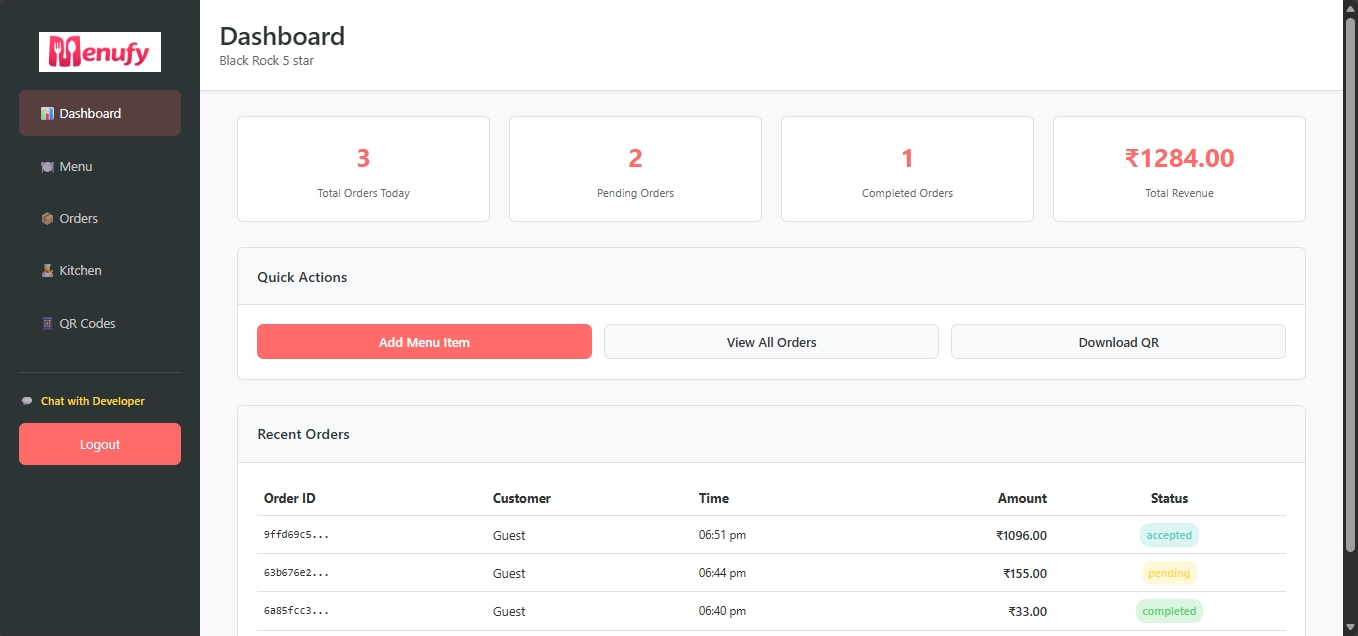The image size is (1358, 636).
Task: Open Chat with Developer link
Action: tap(92, 400)
